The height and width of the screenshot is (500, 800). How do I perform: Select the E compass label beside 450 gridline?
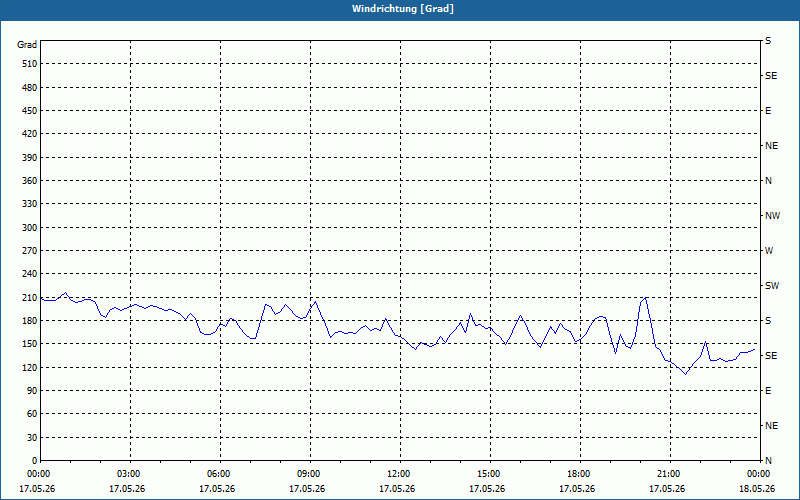coord(768,111)
